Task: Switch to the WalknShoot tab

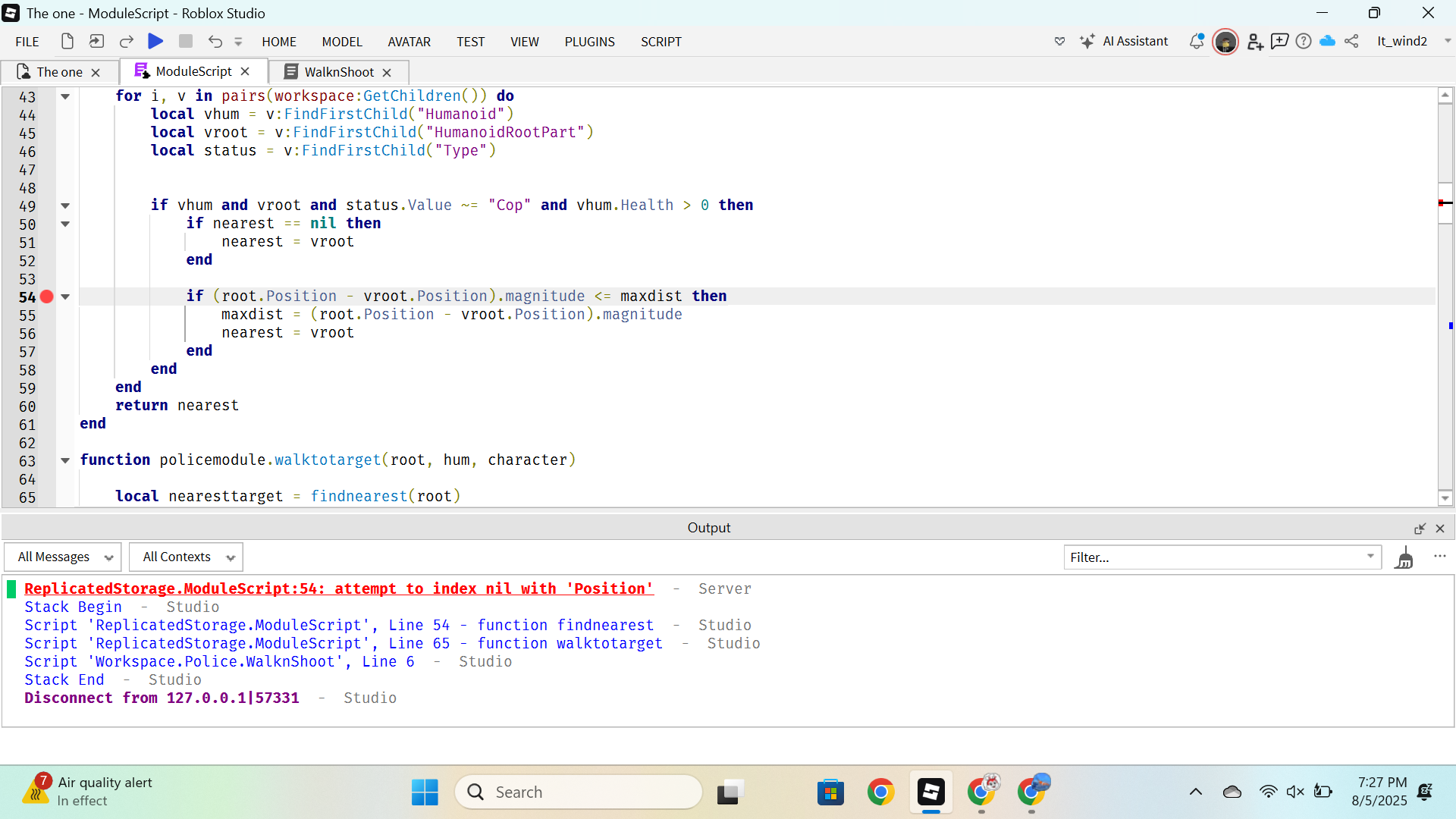Action: pyautogui.click(x=338, y=71)
